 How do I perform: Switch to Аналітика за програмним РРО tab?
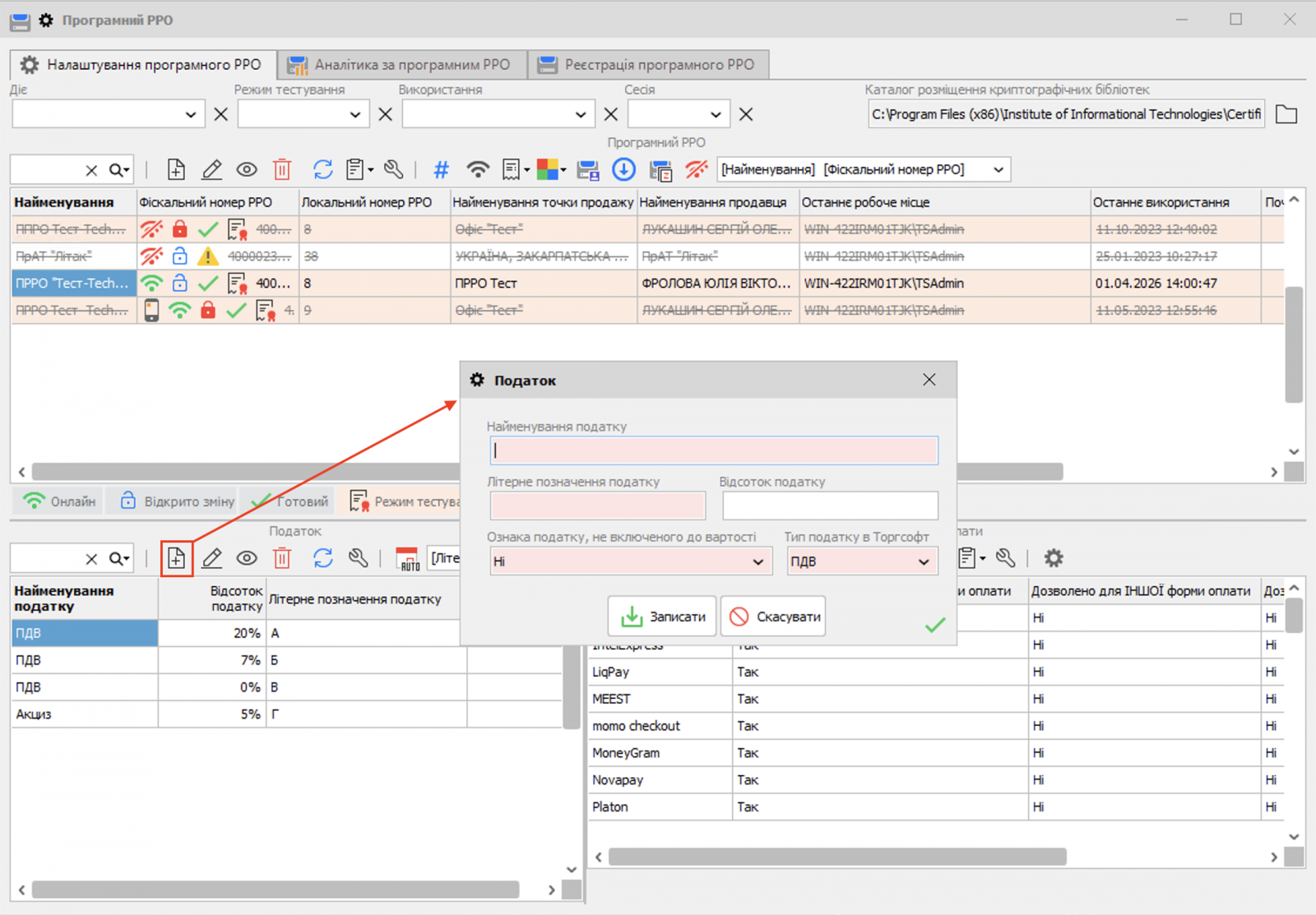[x=402, y=64]
